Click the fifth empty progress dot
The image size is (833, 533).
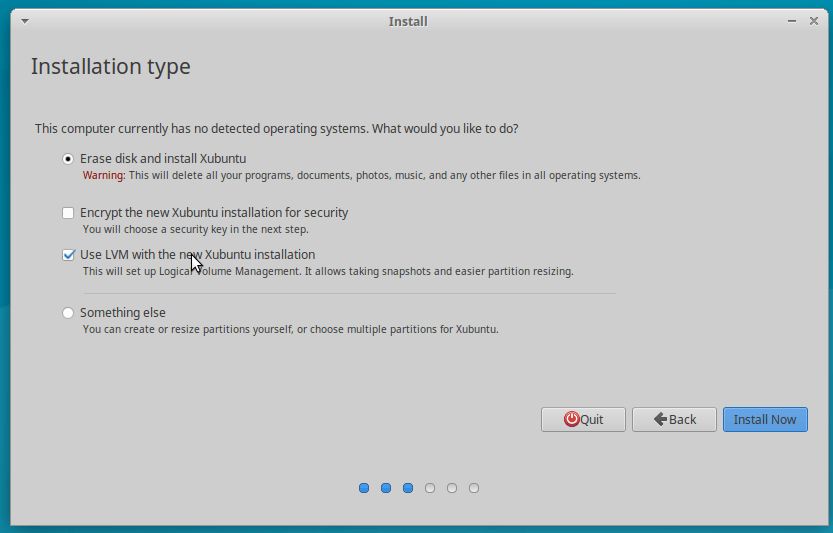pyautogui.click(x=452, y=488)
